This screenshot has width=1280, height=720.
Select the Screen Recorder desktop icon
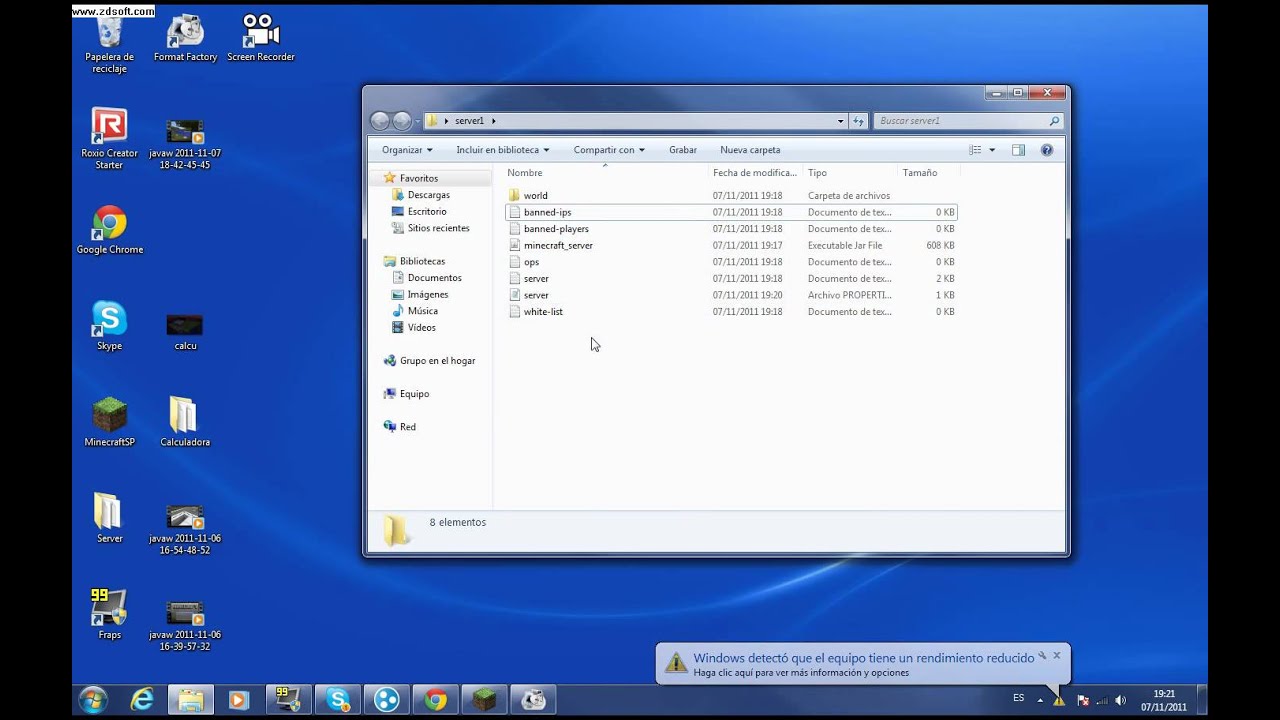[261, 38]
